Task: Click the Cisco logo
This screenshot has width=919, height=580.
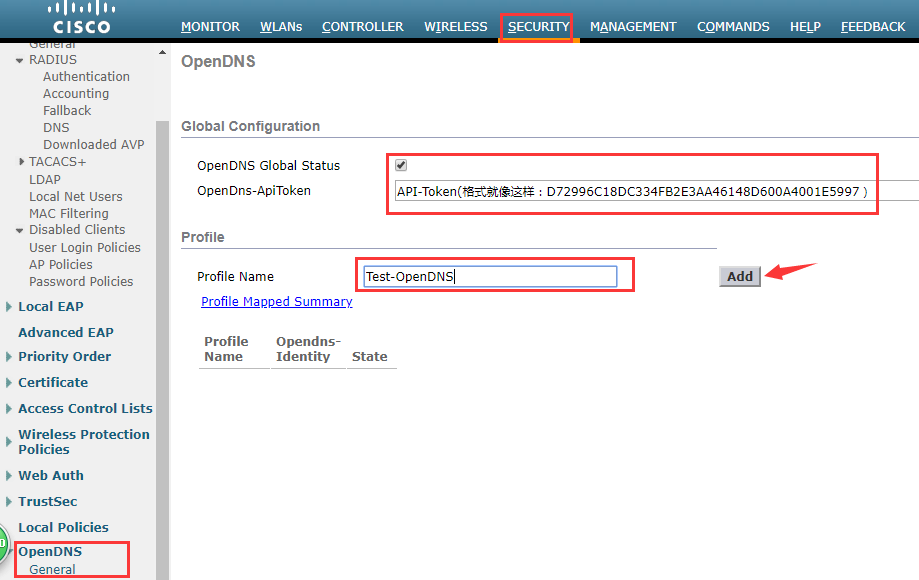Action: pos(81,18)
